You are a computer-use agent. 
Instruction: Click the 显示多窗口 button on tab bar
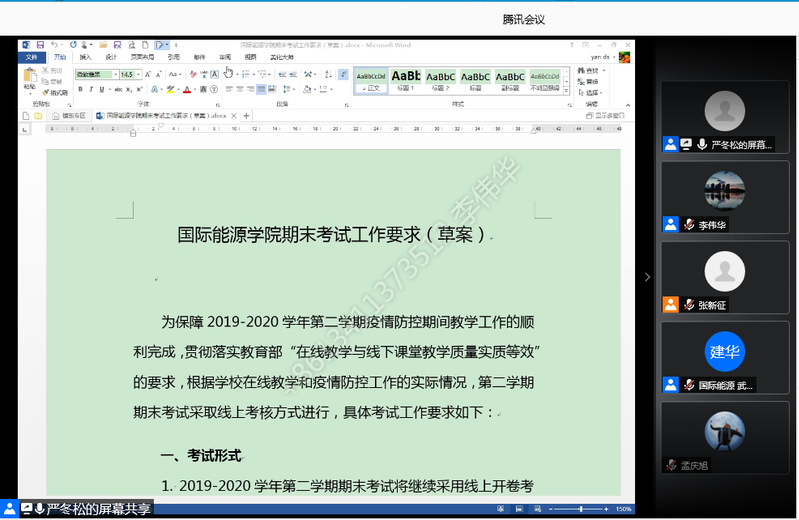[605, 116]
